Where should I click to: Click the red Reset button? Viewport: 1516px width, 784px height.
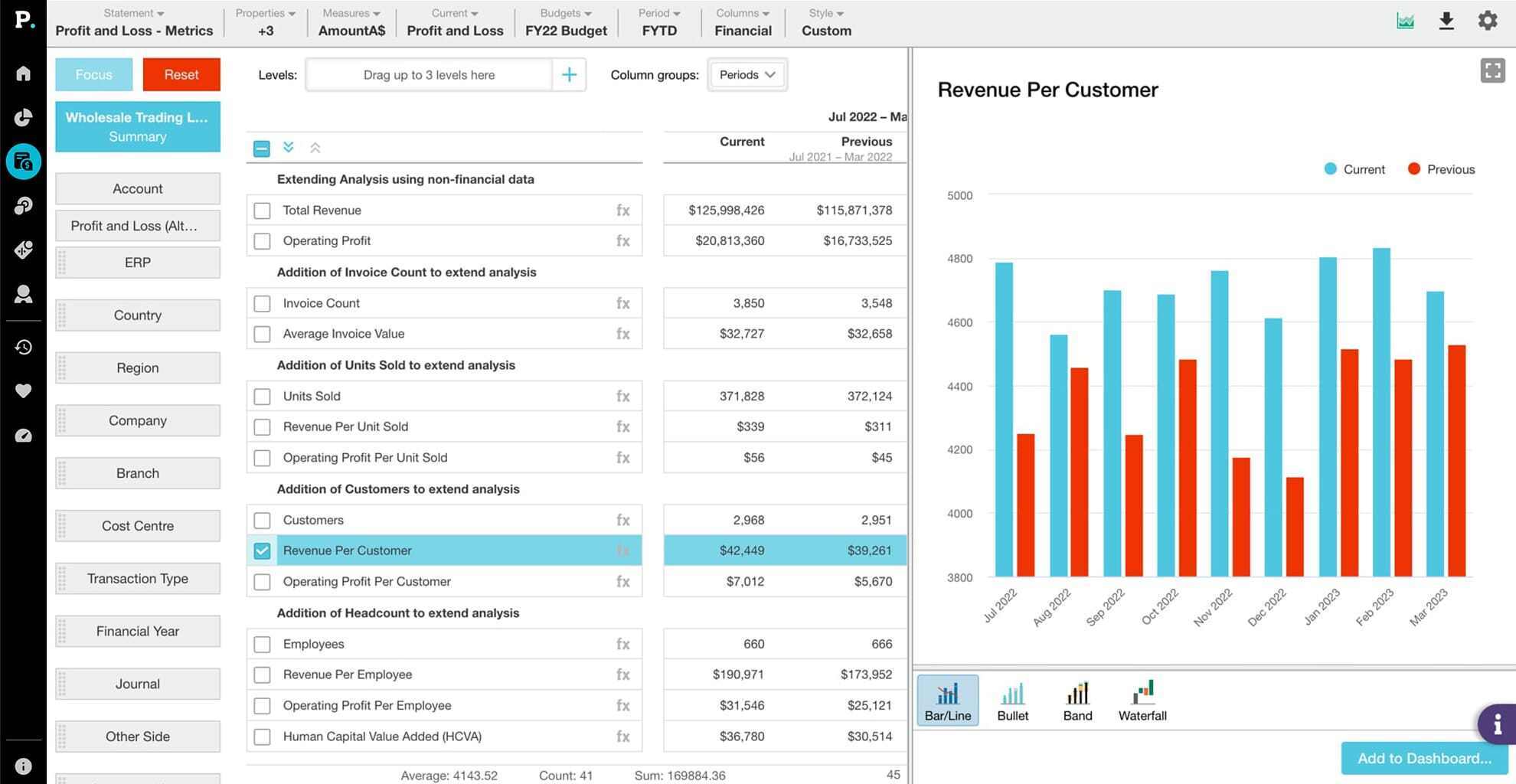(181, 74)
